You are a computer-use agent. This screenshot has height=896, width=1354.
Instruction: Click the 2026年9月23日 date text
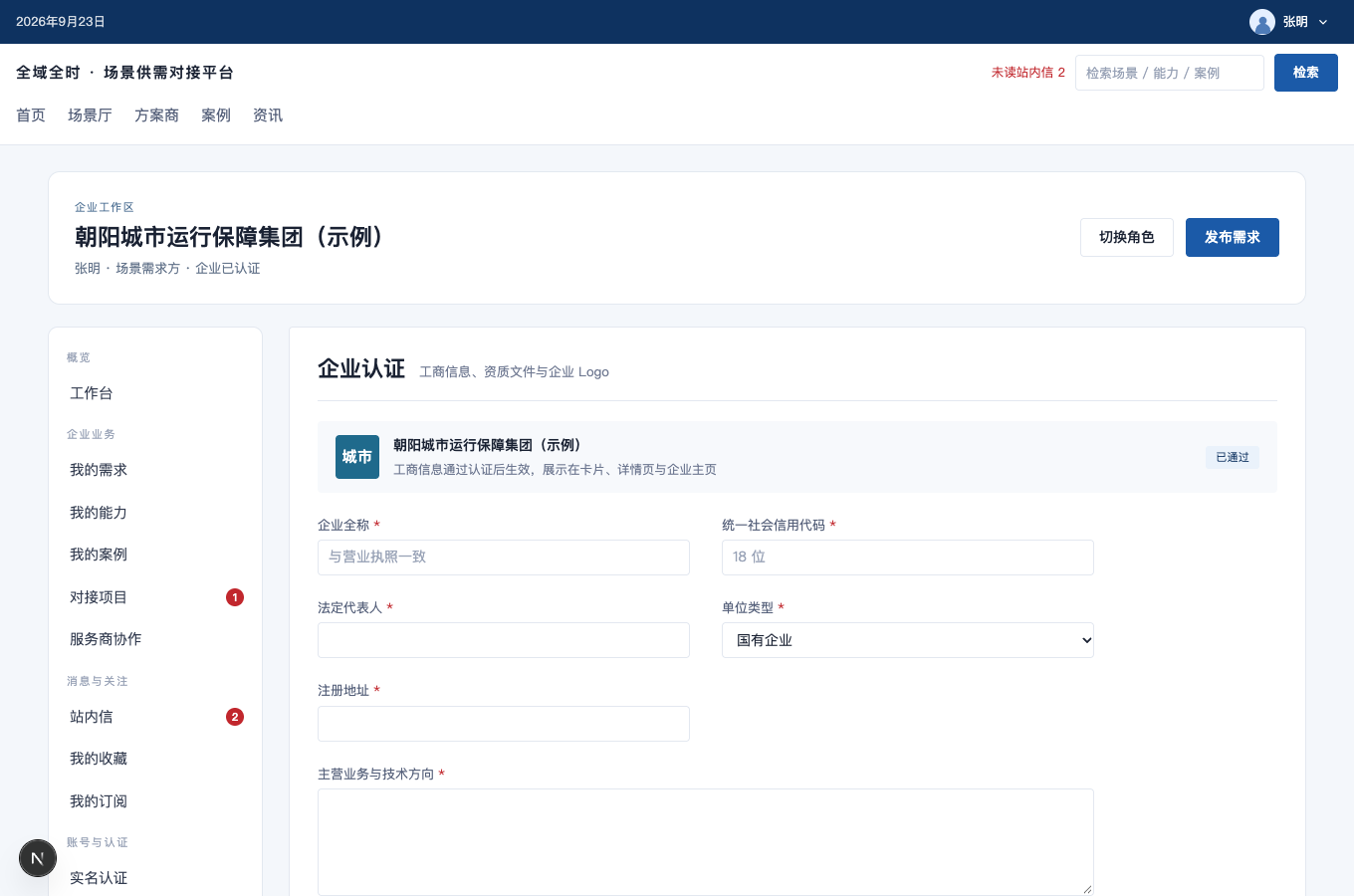(x=61, y=22)
